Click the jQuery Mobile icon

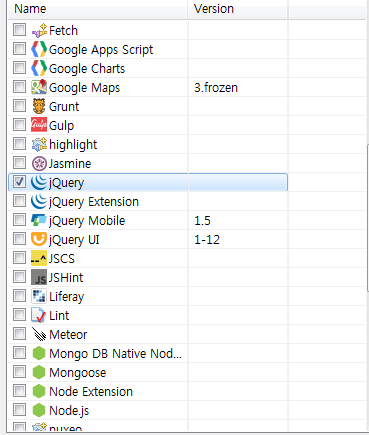tap(39, 220)
